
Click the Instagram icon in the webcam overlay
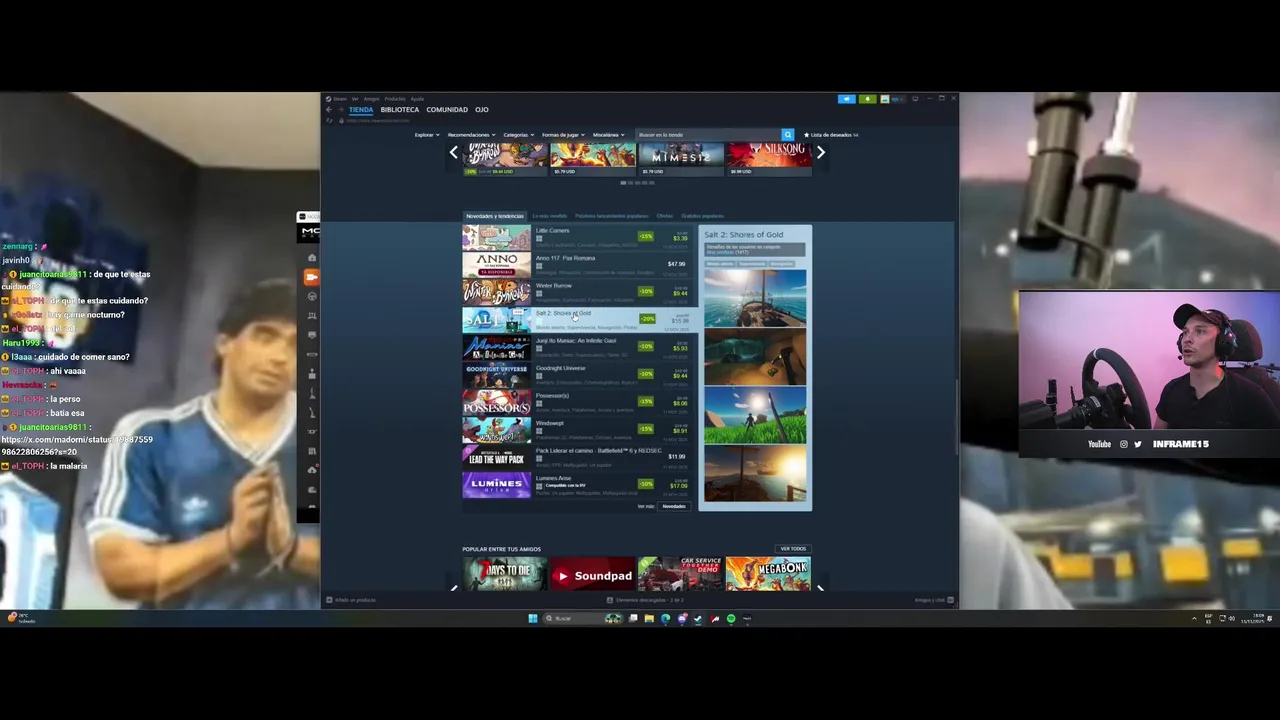click(1123, 444)
